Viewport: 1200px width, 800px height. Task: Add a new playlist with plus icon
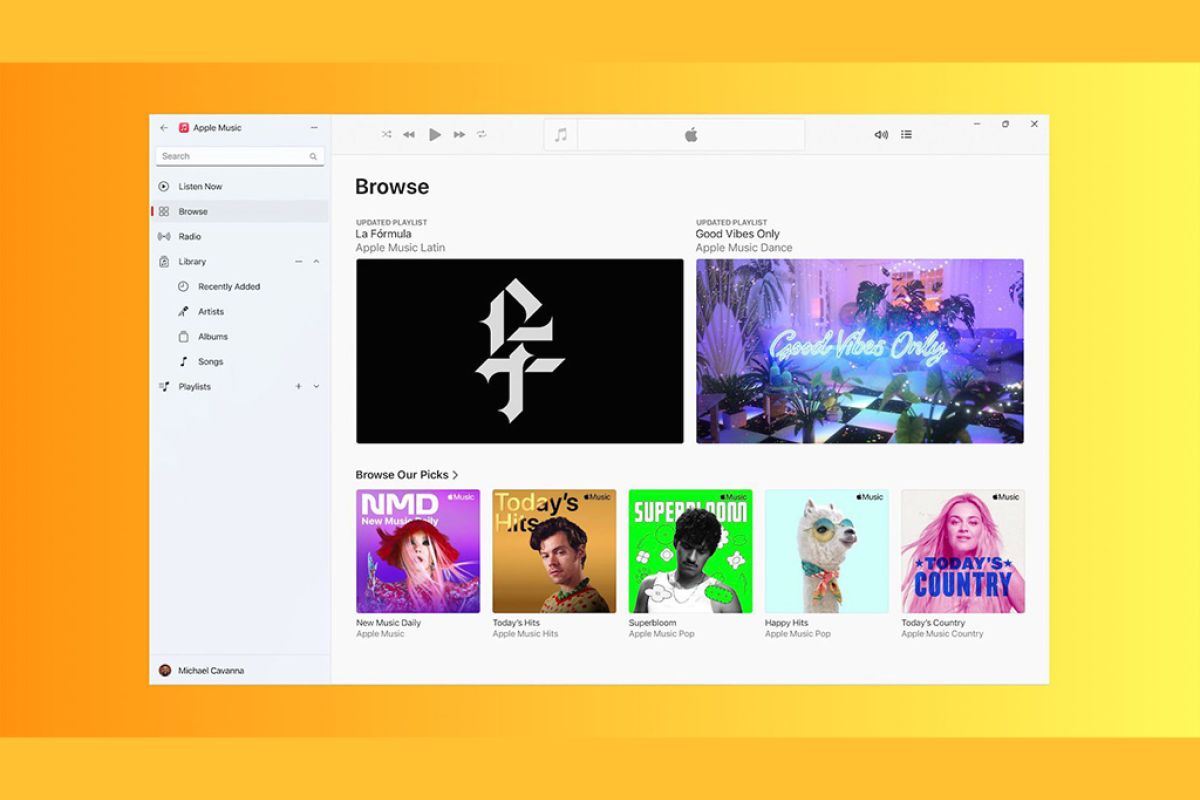coord(298,387)
